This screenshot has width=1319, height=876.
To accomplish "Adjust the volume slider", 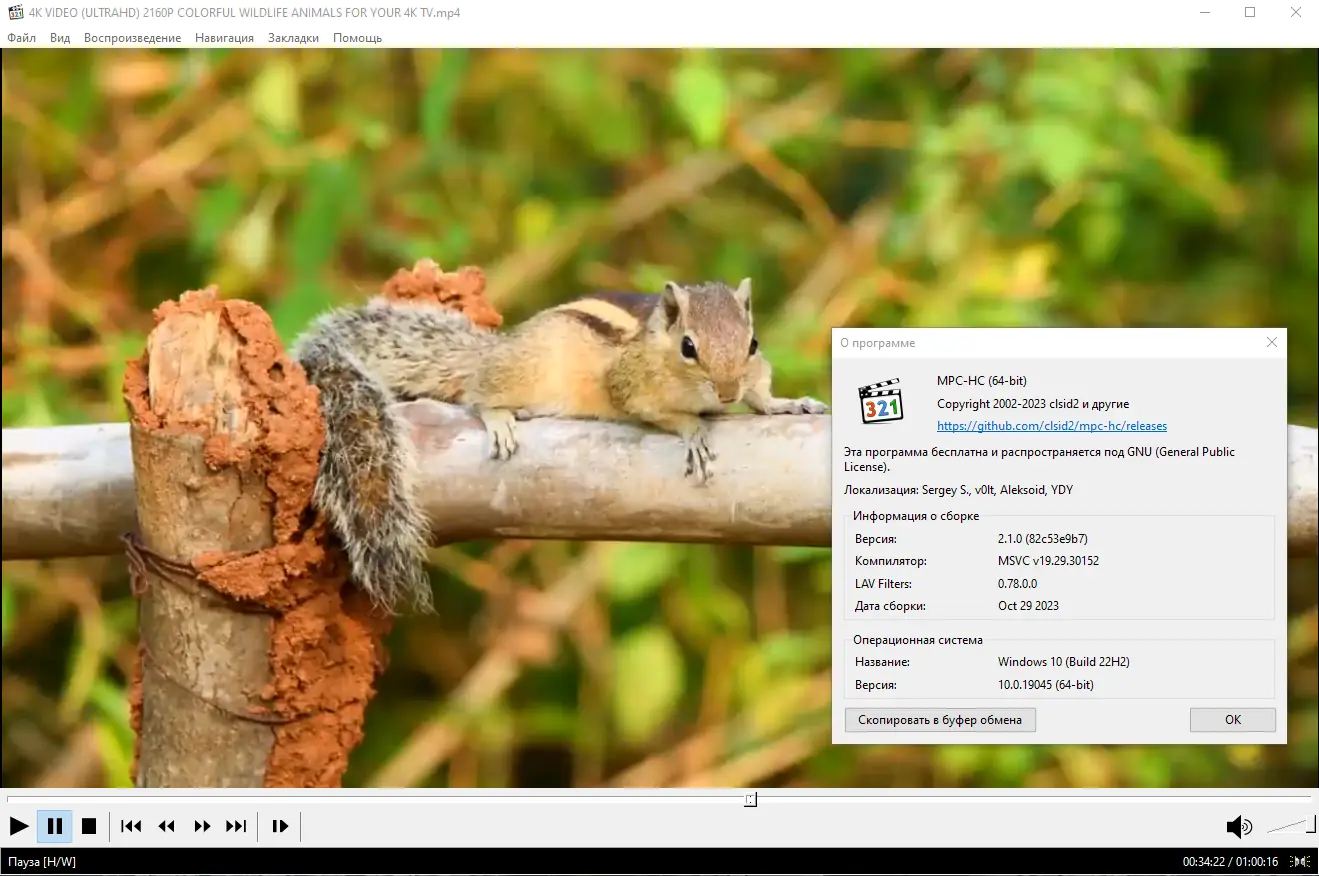I will coord(1291,826).
